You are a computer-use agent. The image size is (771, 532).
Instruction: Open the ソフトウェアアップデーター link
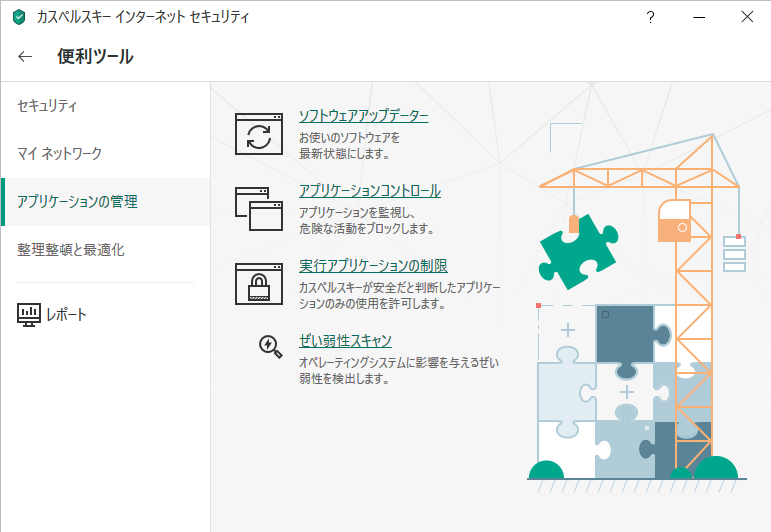(x=363, y=116)
